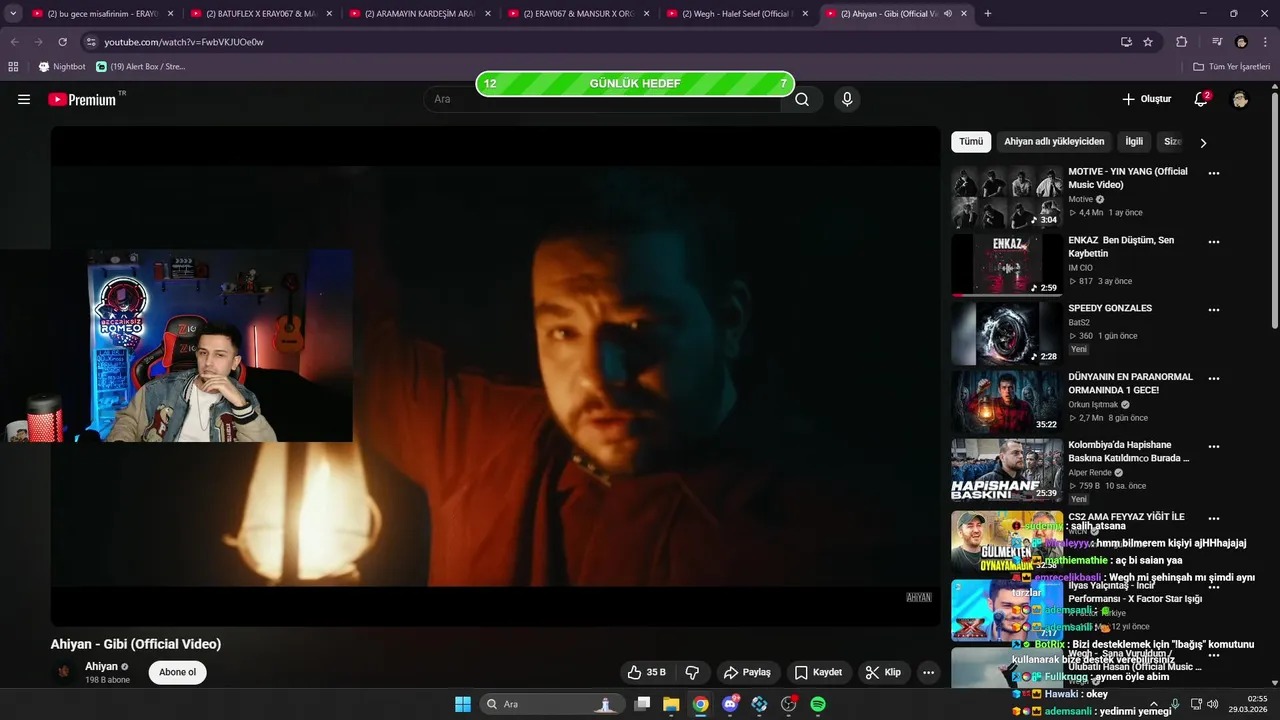Select the Tümü filter chip

coord(971,142)
